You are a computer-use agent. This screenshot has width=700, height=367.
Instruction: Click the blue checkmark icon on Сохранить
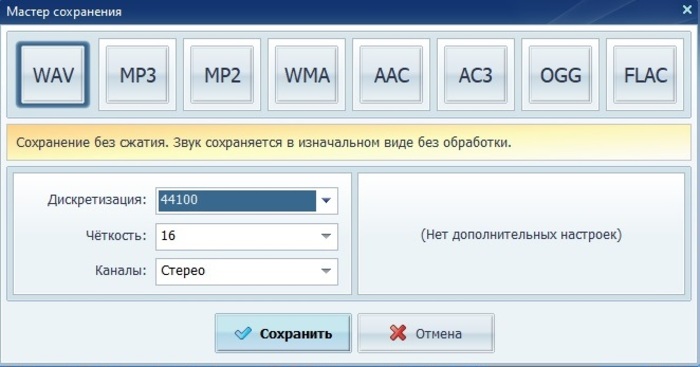[x=243, y=333]
